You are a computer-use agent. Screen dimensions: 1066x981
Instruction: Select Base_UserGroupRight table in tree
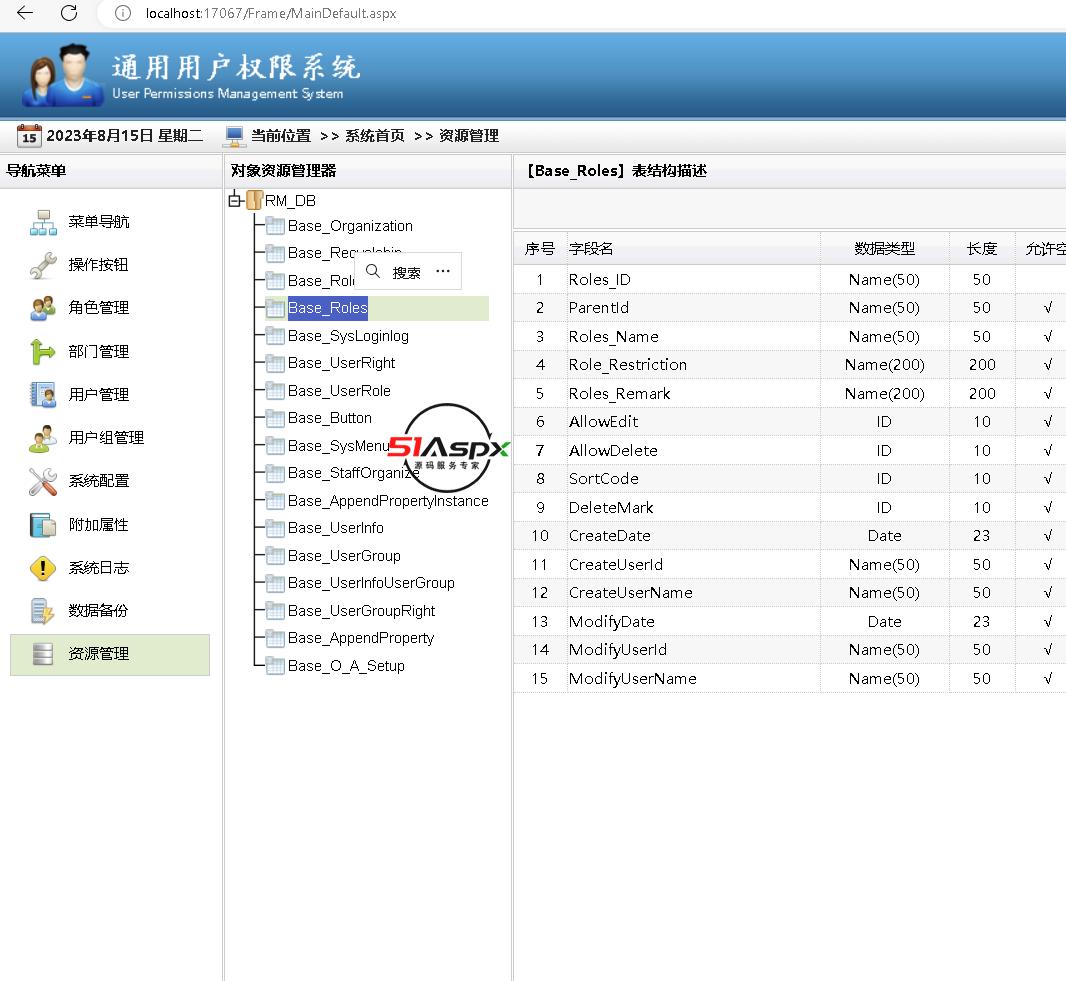coord(361,611)
